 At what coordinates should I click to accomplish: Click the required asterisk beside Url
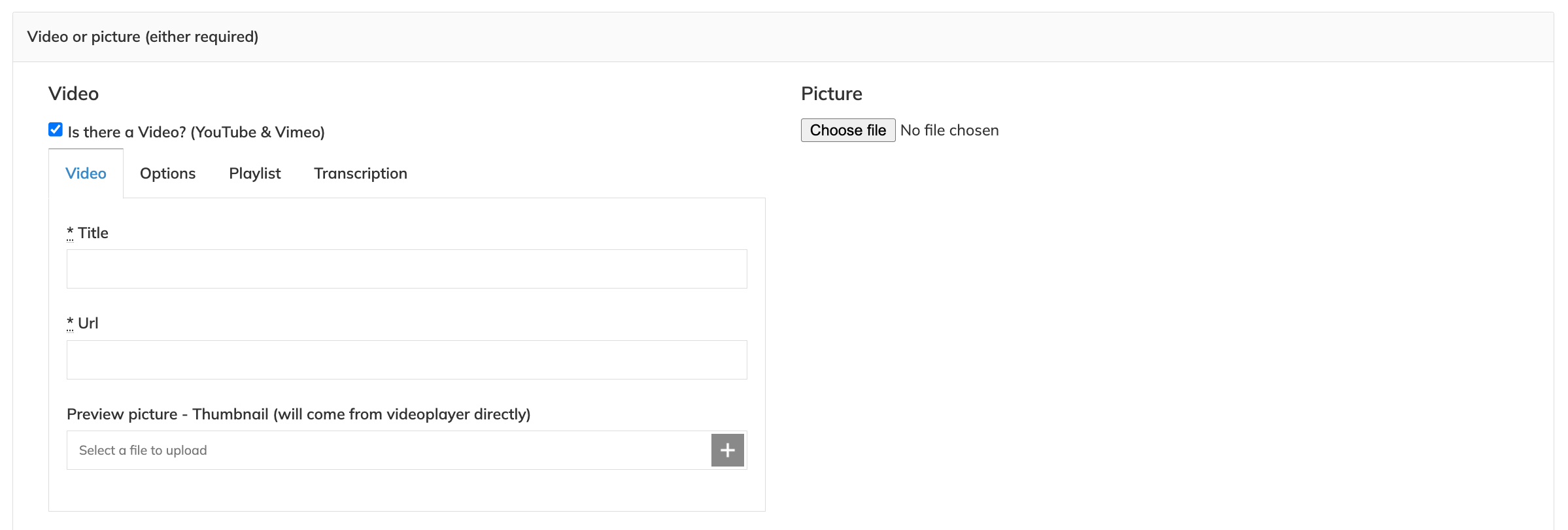click(x=70, y=323)
